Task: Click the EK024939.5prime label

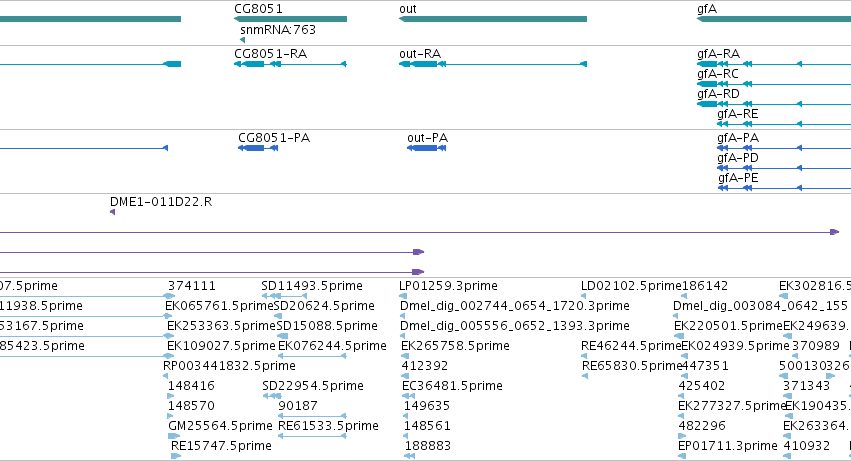Action: click(x=735, y=346)
